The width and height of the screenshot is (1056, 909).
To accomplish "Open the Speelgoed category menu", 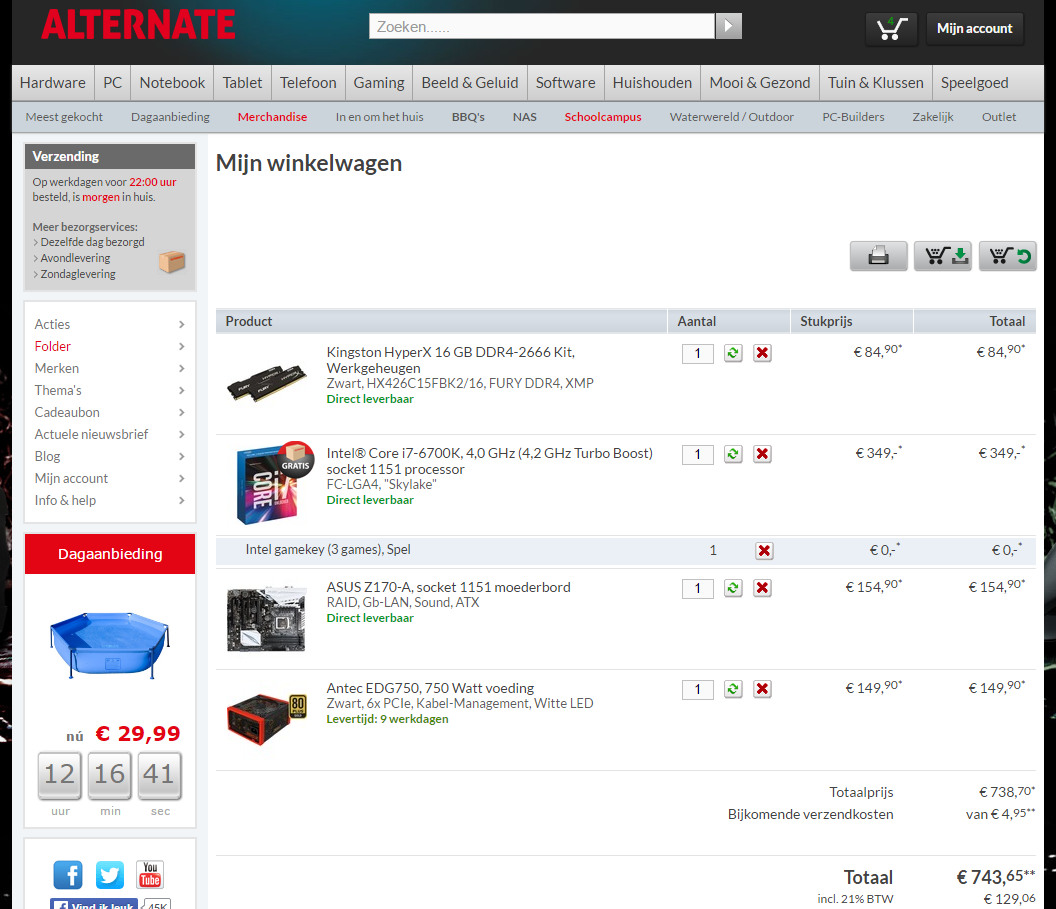I will [975, 83].
